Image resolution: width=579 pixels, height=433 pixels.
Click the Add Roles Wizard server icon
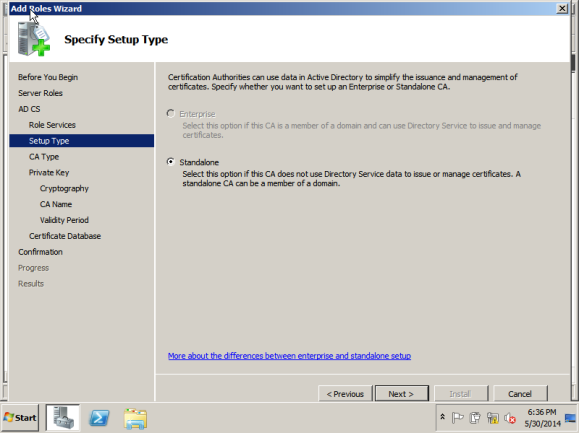coord(34,39)
